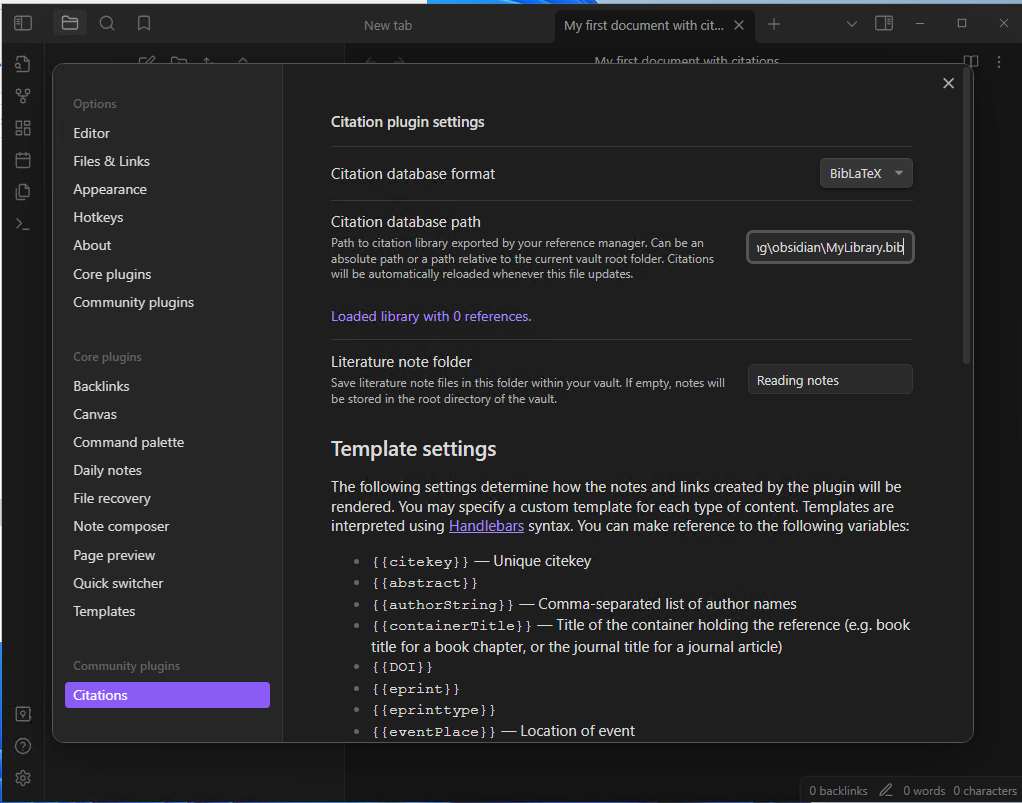Click the Citation database path field
This screenshot has width=1022, height=803.
pyautogui.click(x=830, y=247)
